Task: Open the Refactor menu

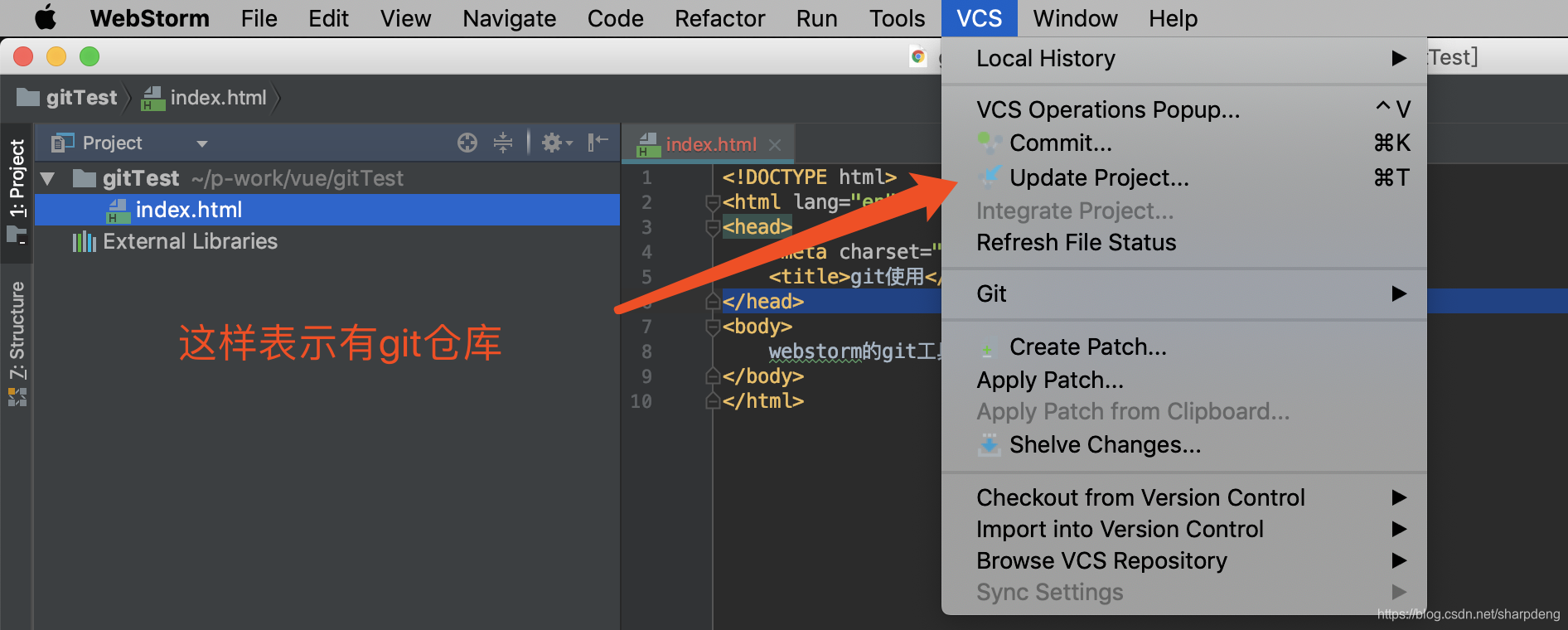Action: coord(719,18)
